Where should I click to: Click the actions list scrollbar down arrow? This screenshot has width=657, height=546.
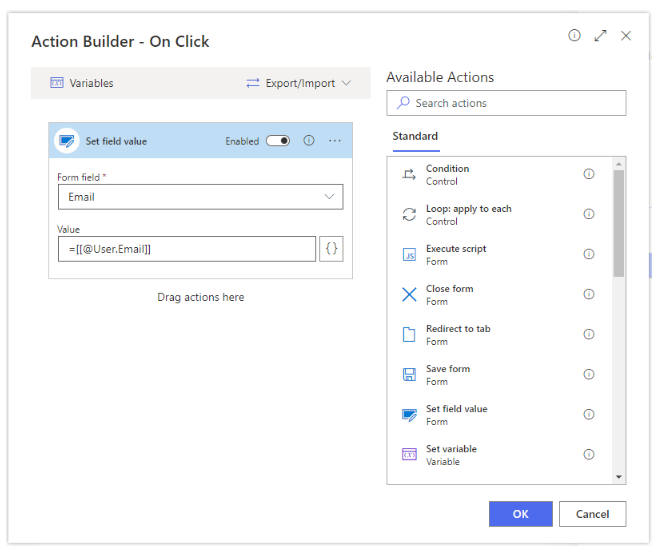click(619, 477)
